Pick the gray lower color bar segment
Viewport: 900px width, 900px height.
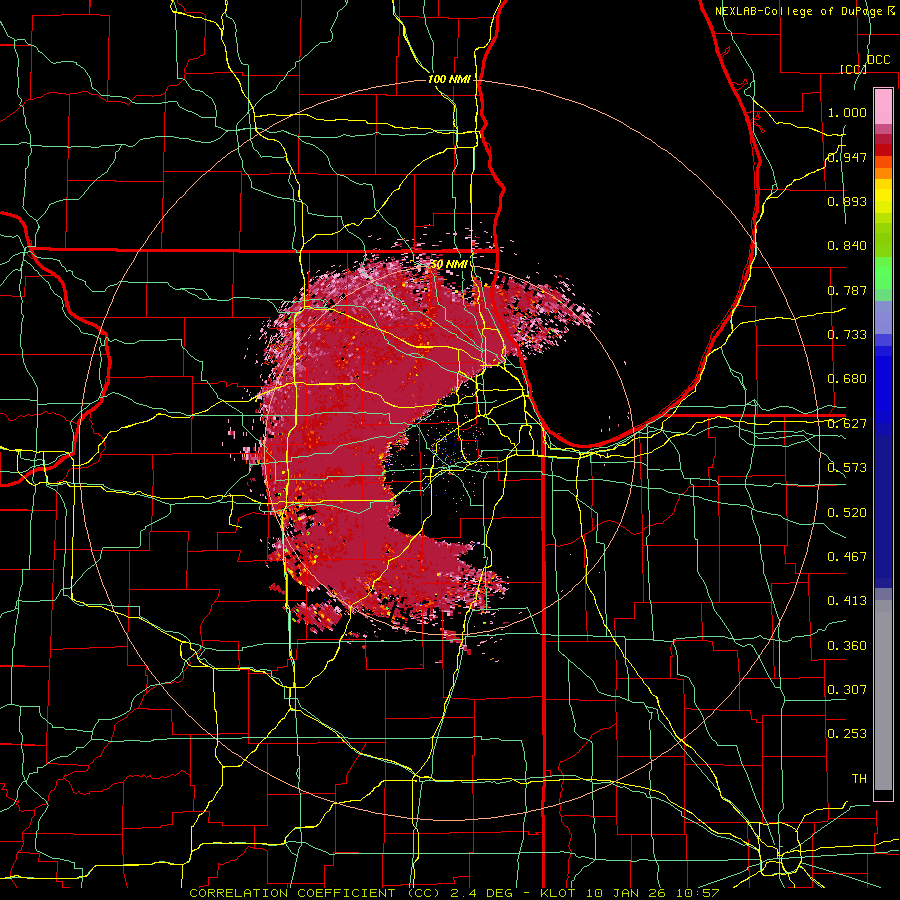point(883,700)
